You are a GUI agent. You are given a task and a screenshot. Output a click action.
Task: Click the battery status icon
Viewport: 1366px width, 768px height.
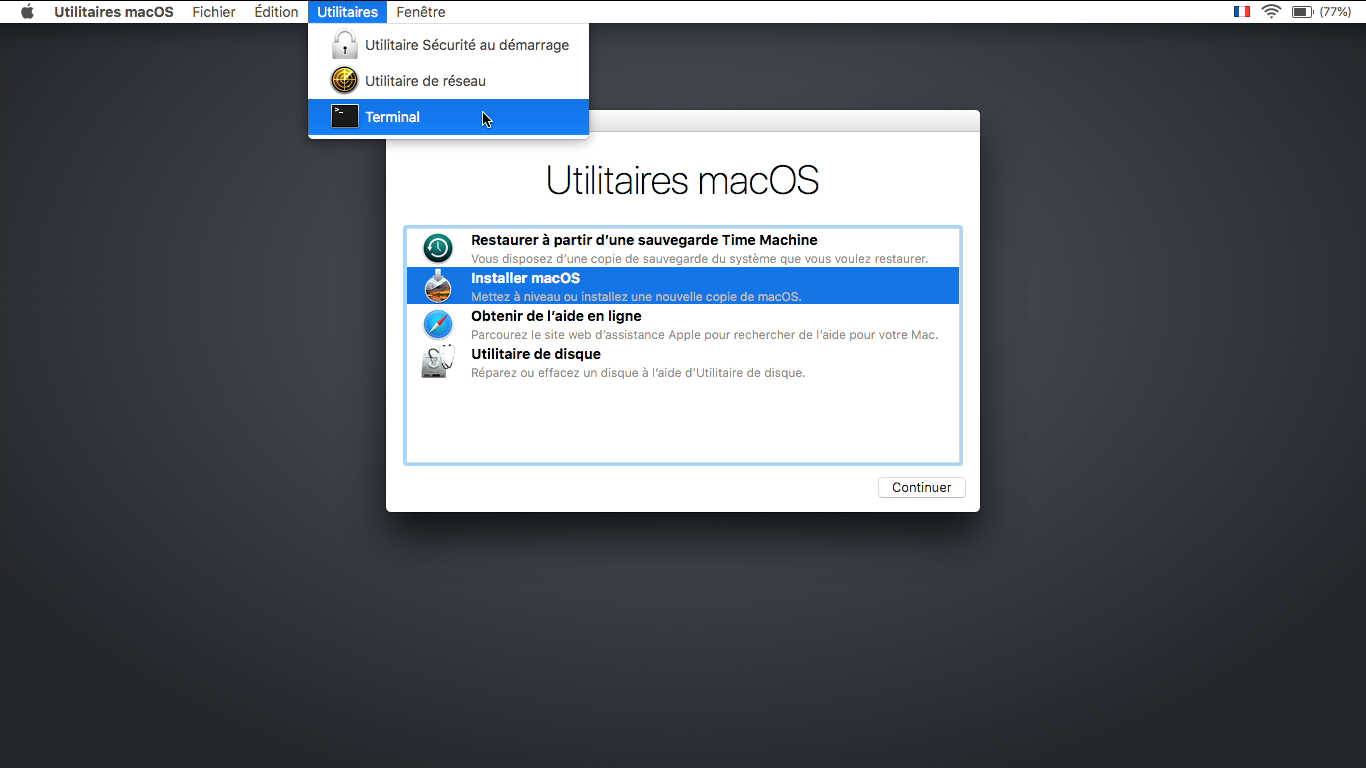point(1302,12)
